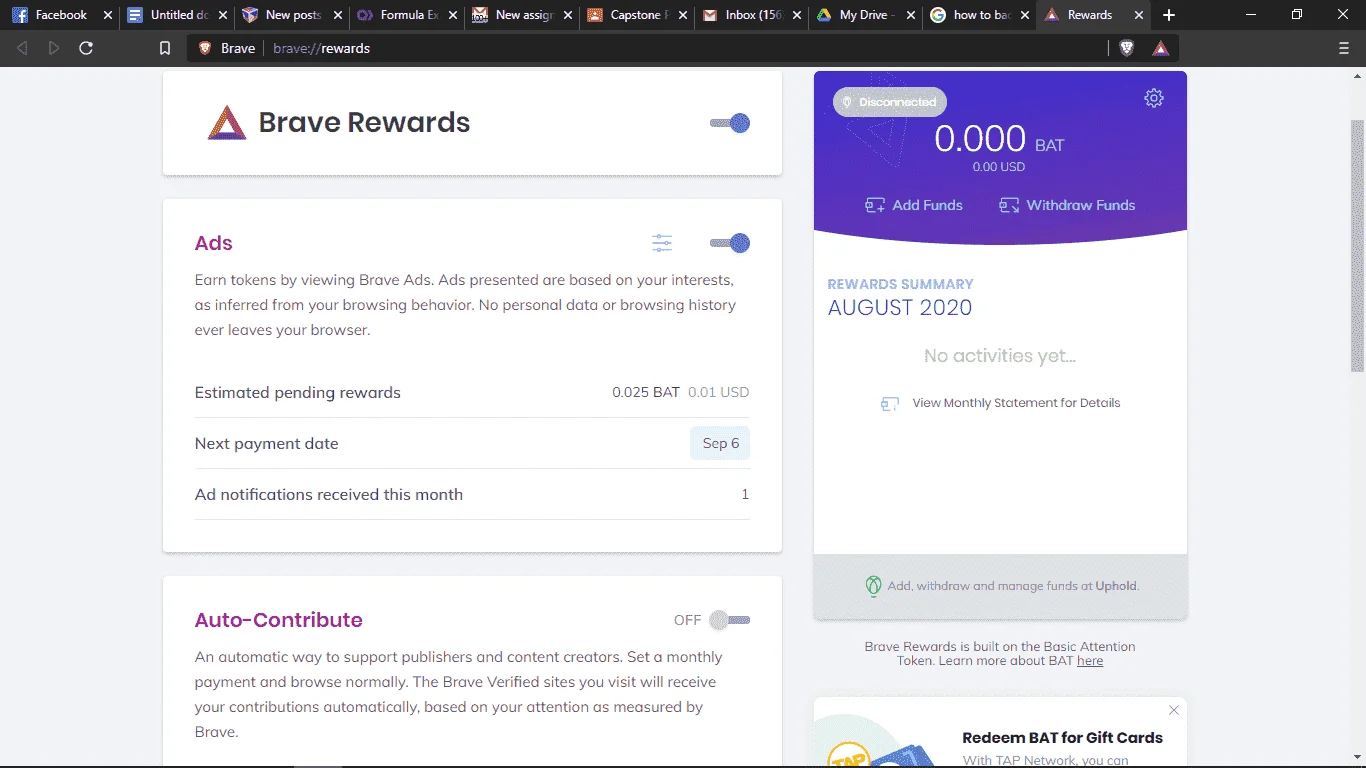Open the 'here' link about BAT
1366x768 pixels.
[1090, 661]
